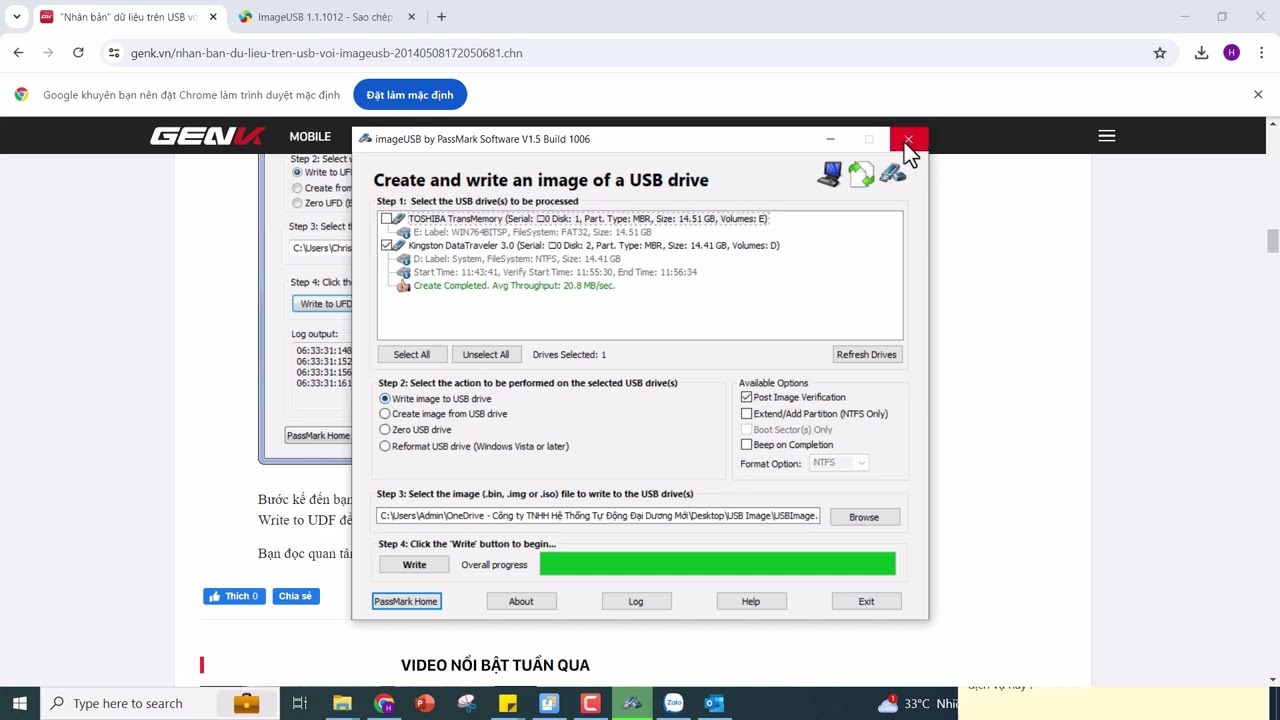Image resolution: width=1280 pixels, height=720 pixels.
Task: Reload the page in Chrome
Action: (x=78, y=53)
